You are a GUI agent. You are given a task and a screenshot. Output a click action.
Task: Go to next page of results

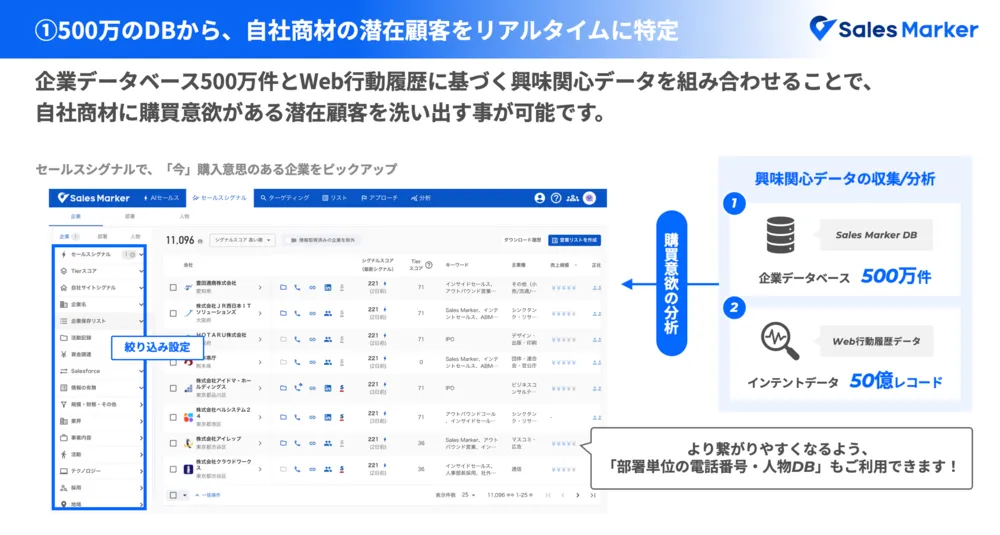[x=577, y=495]
